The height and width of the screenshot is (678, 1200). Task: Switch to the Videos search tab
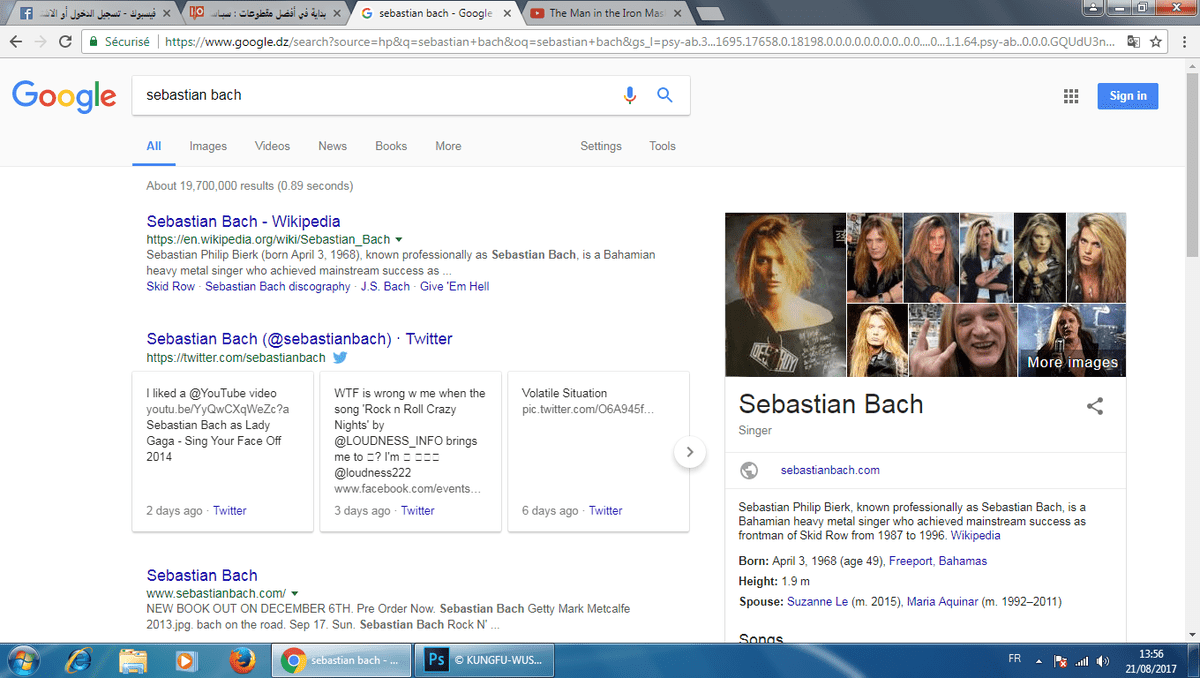[272, 146]
